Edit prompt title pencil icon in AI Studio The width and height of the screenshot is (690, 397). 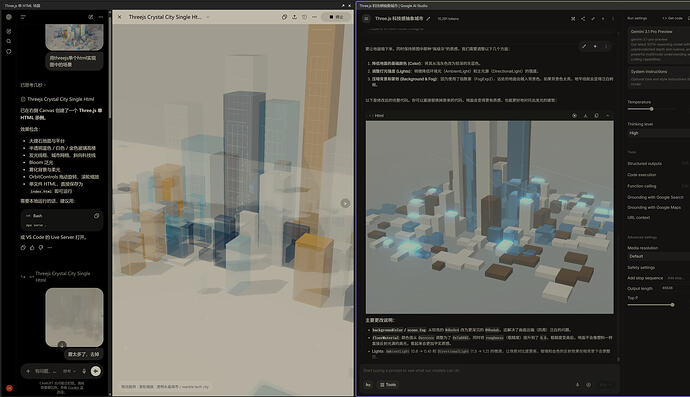click(428, 18)
